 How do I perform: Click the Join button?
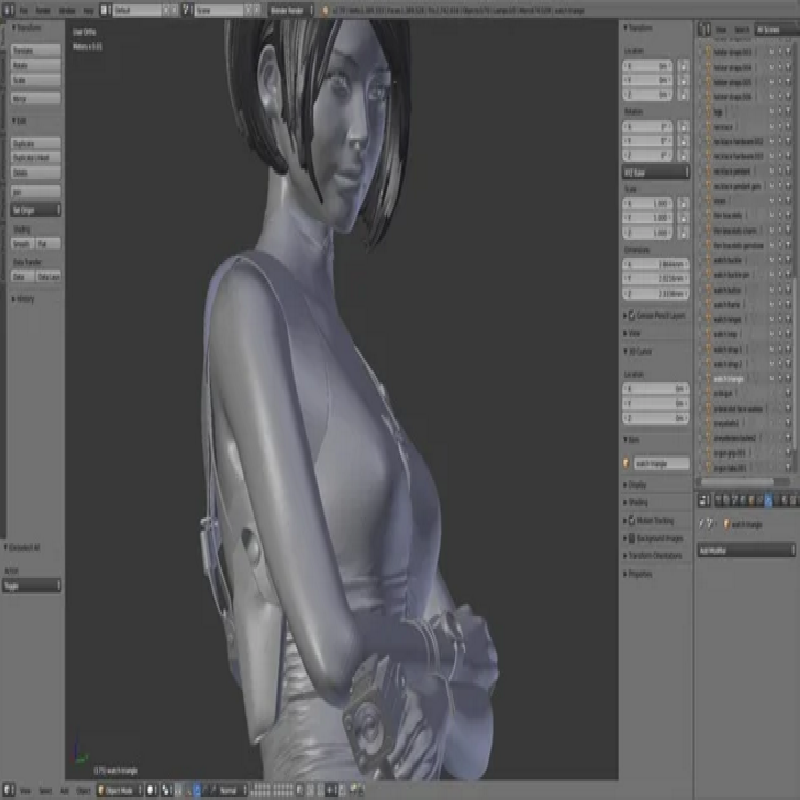[x=36, y=191]
